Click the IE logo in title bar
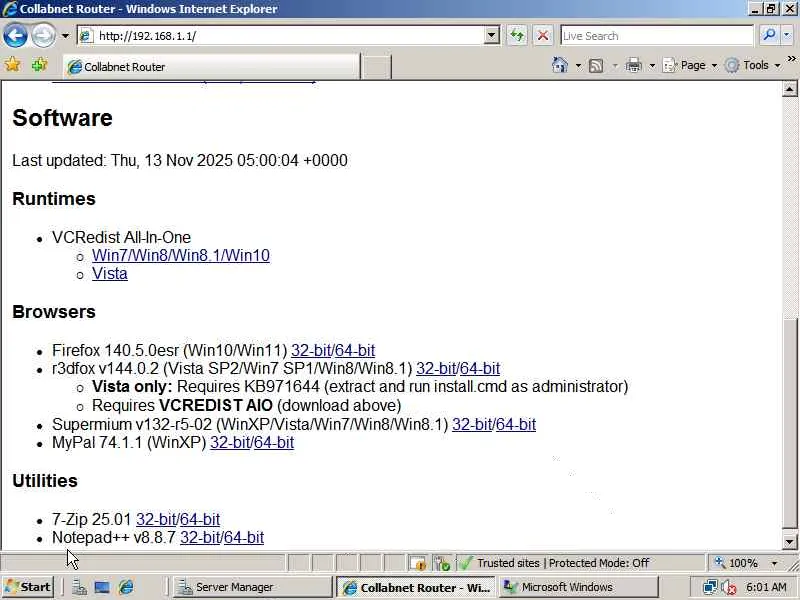 point(9,9)
